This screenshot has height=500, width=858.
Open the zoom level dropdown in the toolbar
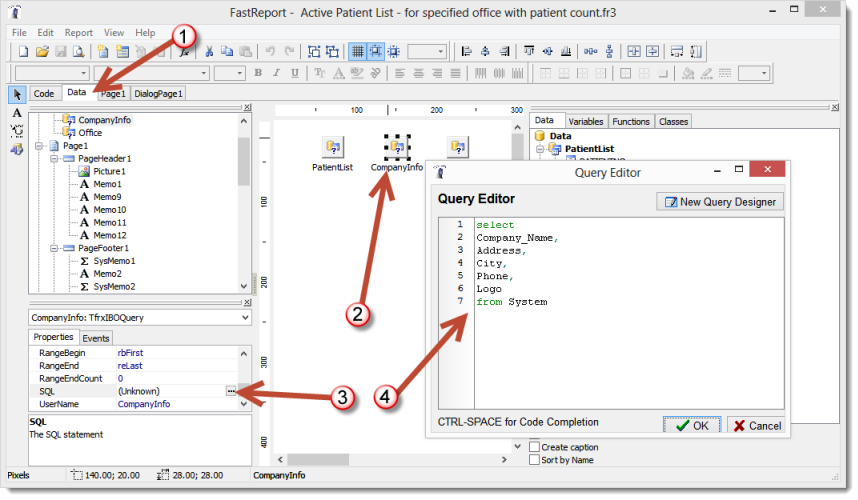[440, 51]
